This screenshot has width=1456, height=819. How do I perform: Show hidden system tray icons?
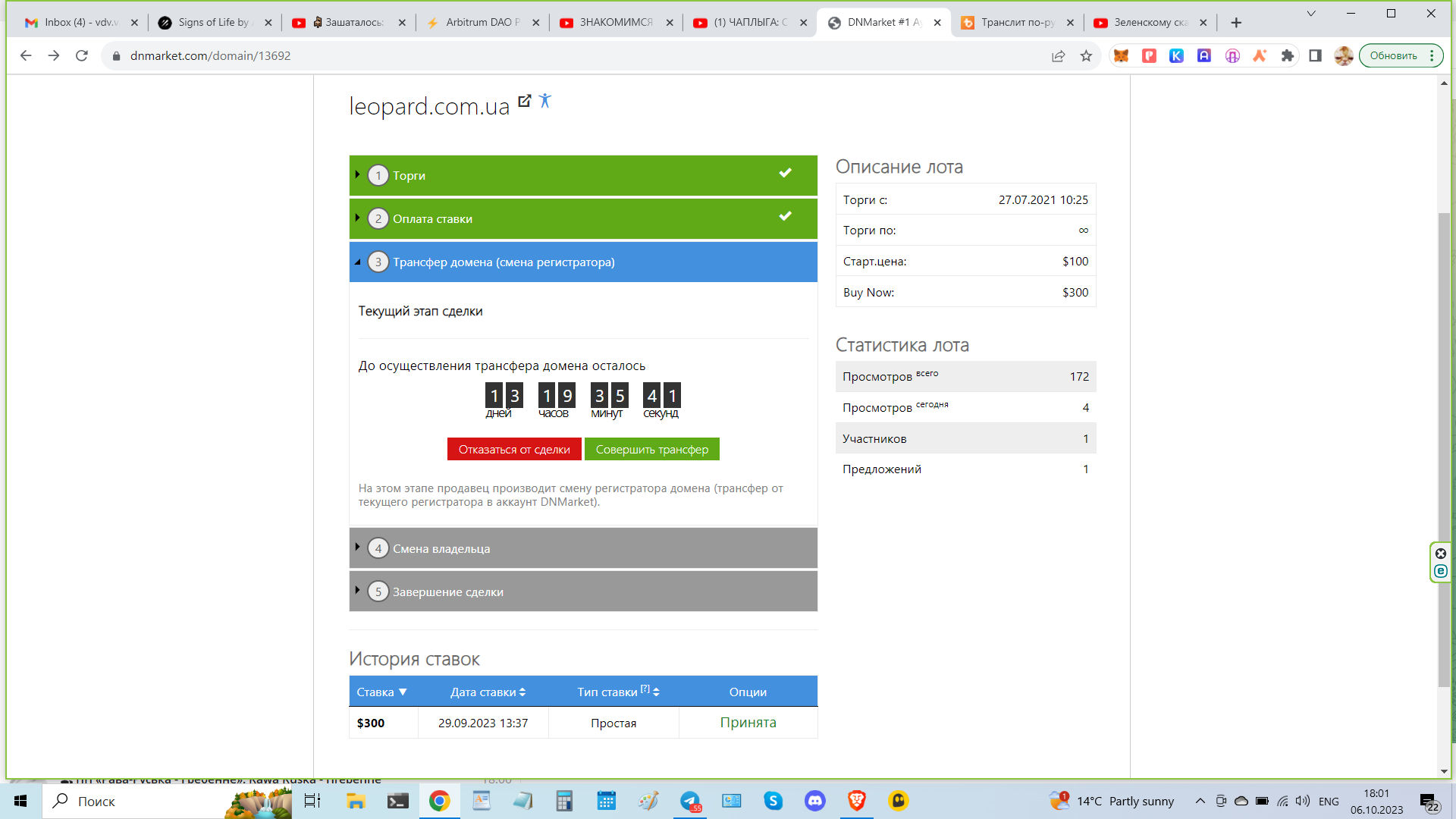(x=1200, y=801)
